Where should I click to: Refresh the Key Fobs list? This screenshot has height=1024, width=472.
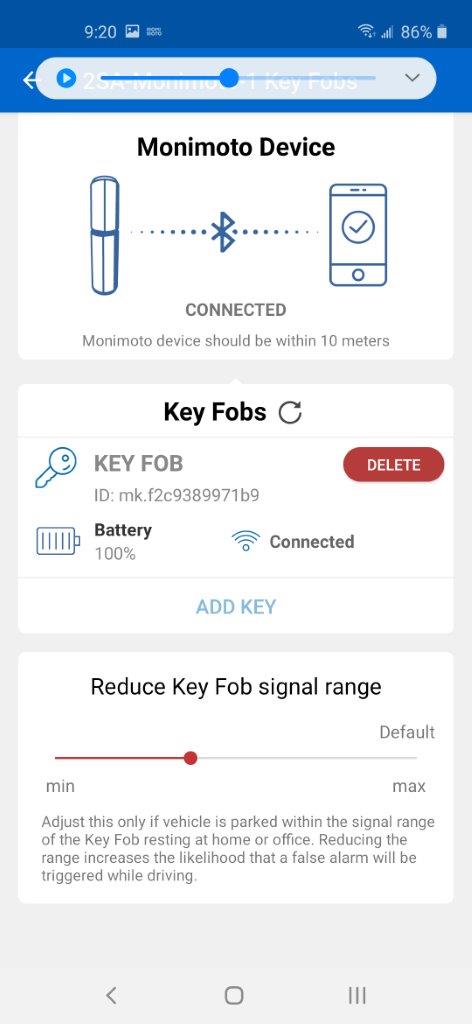pos(290,413)
